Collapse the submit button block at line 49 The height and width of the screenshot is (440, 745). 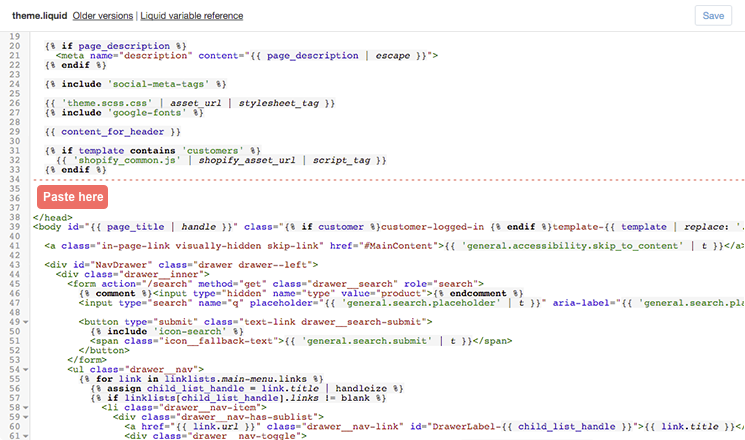tap(26, 322)
